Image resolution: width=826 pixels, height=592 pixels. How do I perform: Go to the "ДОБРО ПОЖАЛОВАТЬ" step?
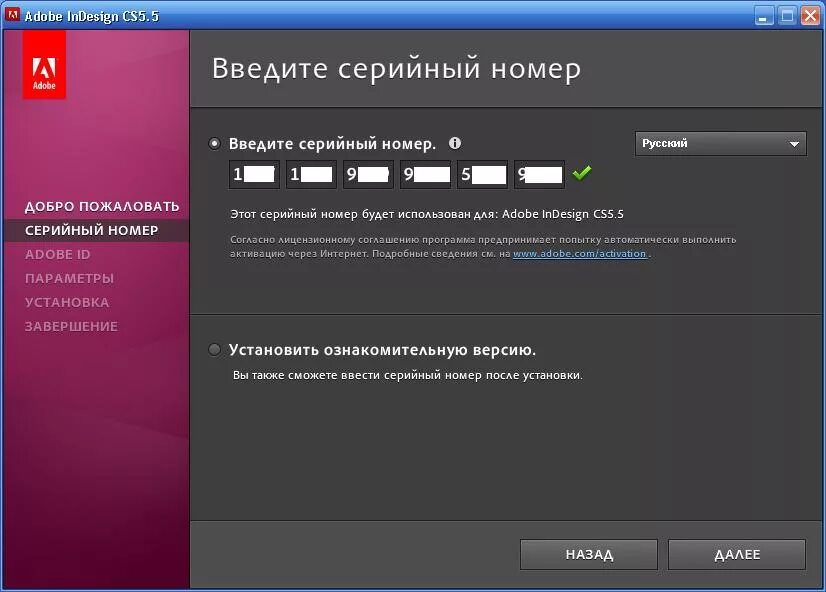[101, 205]
